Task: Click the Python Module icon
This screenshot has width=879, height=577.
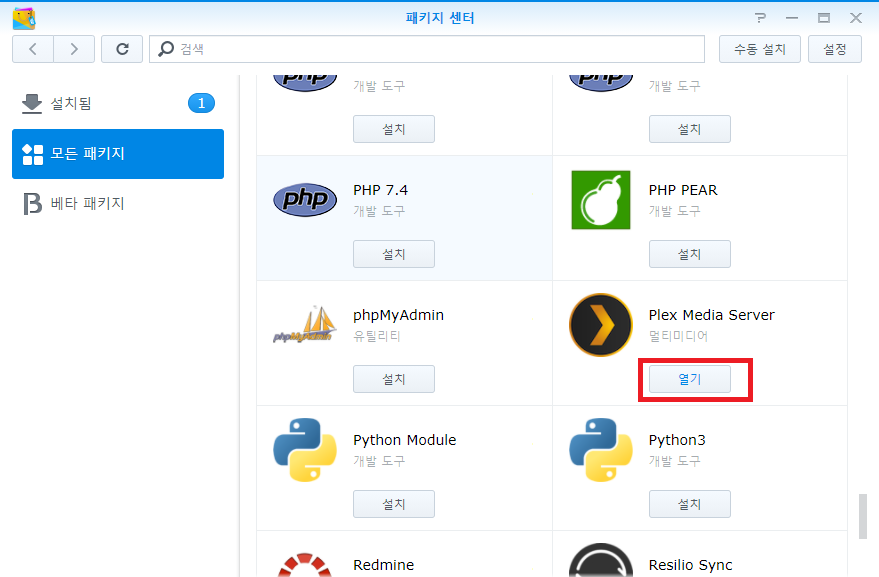Action: point(305,450)
